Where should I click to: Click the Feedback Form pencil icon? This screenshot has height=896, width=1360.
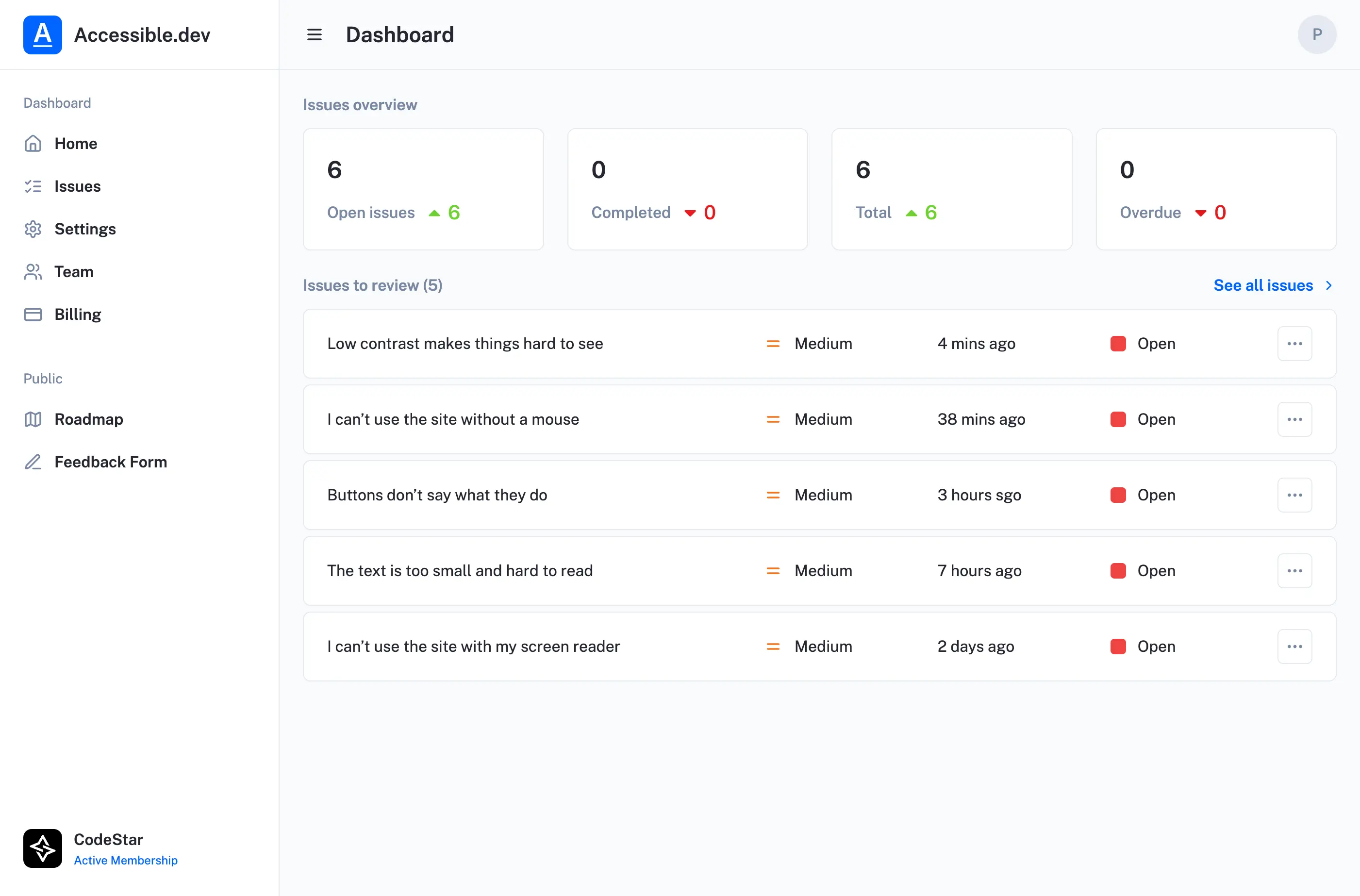[x=33, y=462]
